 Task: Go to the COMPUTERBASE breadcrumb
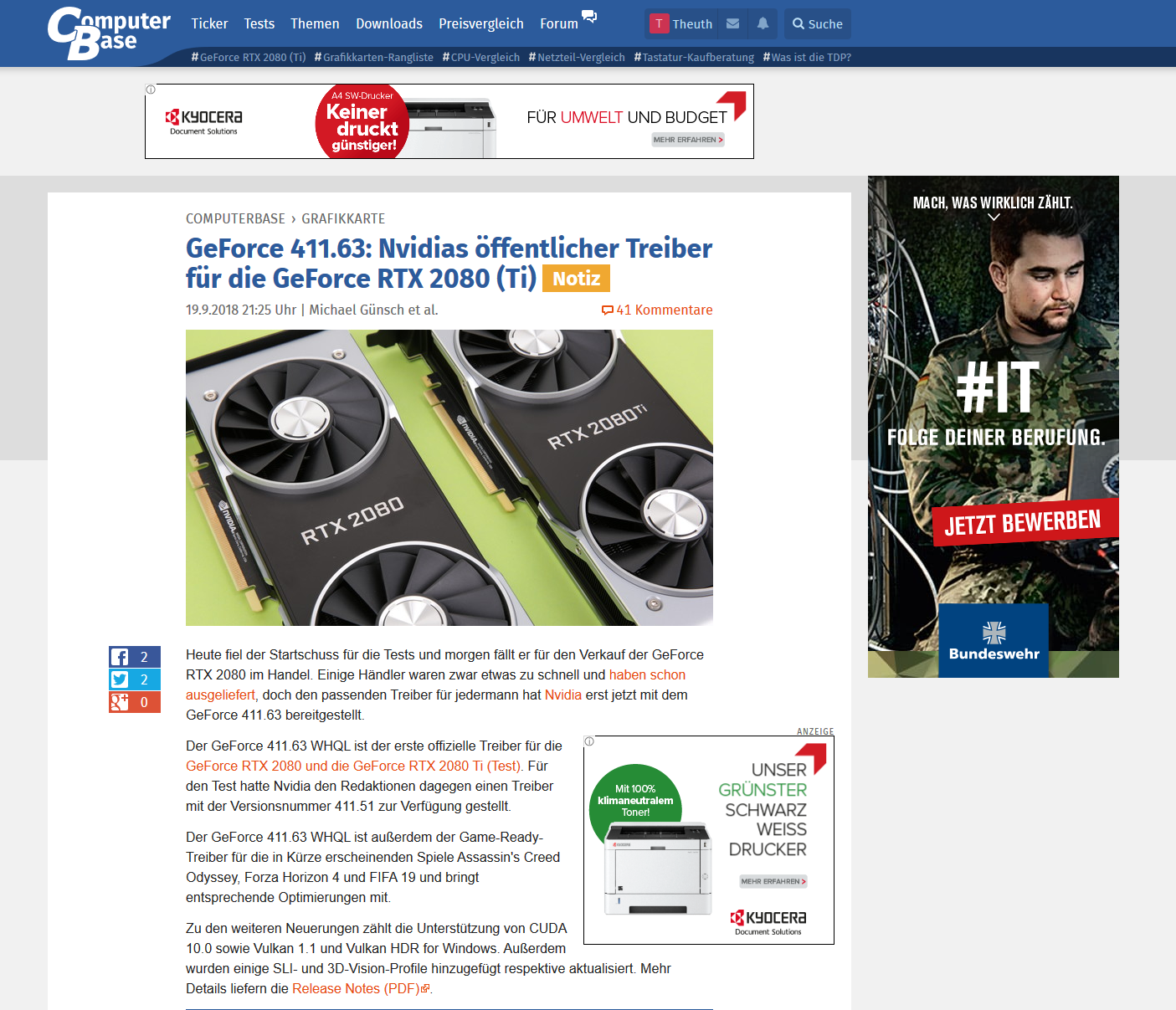point(235,218)
